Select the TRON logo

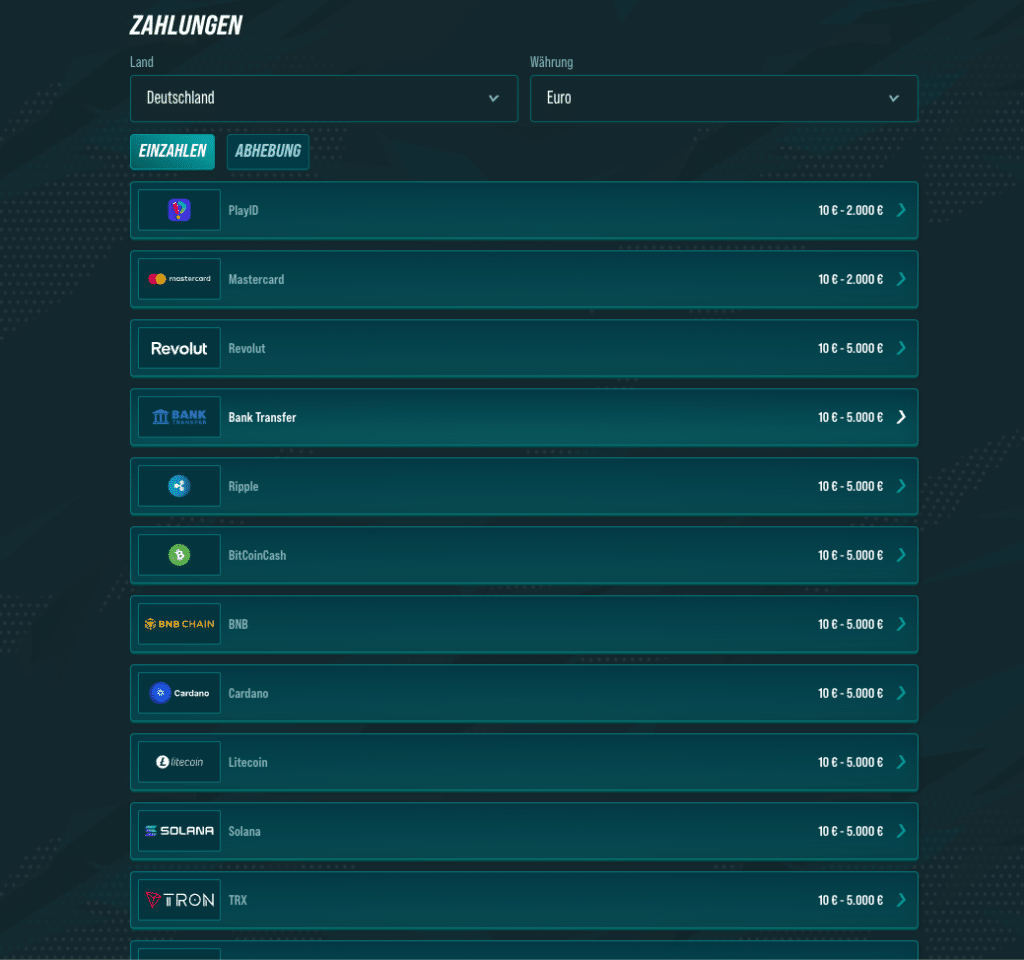(179, 900)
